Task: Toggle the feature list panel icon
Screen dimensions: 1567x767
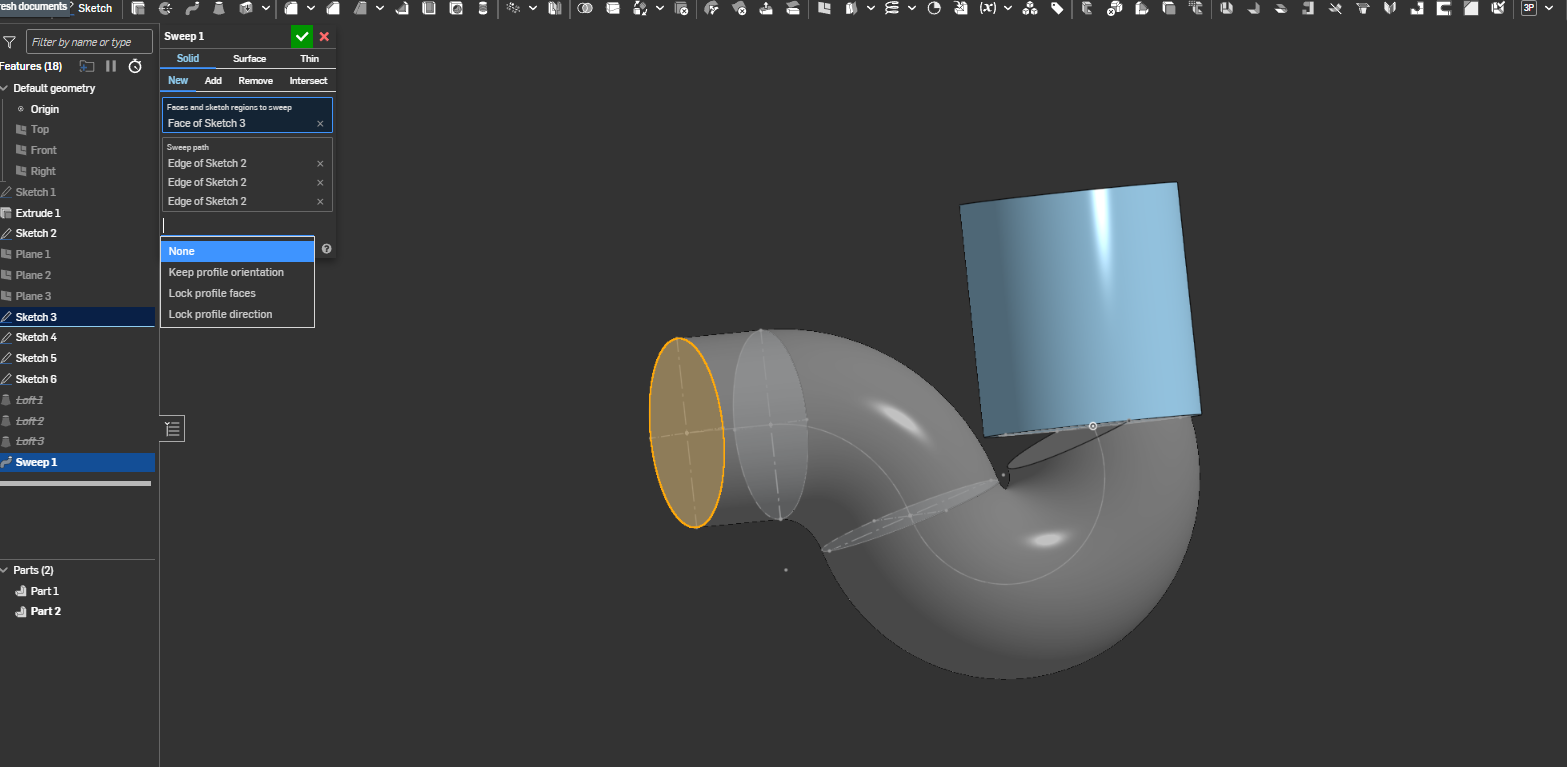Action: [173, 429]
